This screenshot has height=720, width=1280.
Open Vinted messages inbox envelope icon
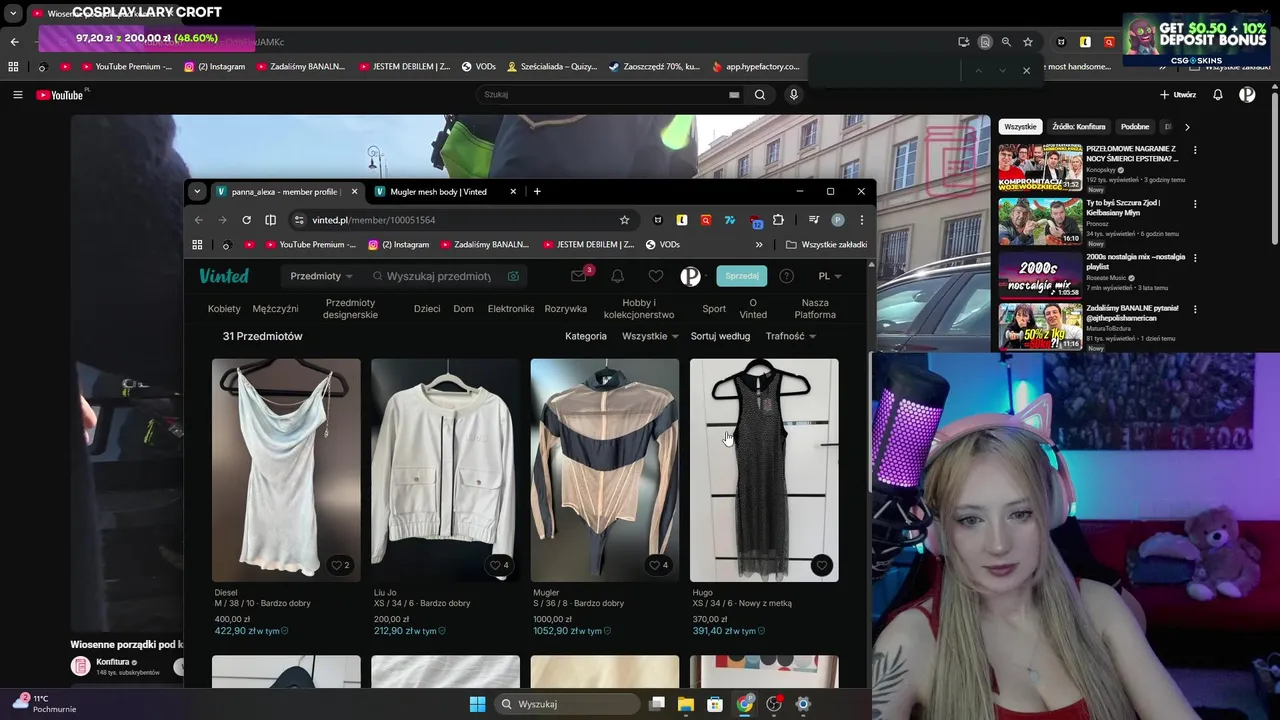pyautogui.click(x=578, y=276)
